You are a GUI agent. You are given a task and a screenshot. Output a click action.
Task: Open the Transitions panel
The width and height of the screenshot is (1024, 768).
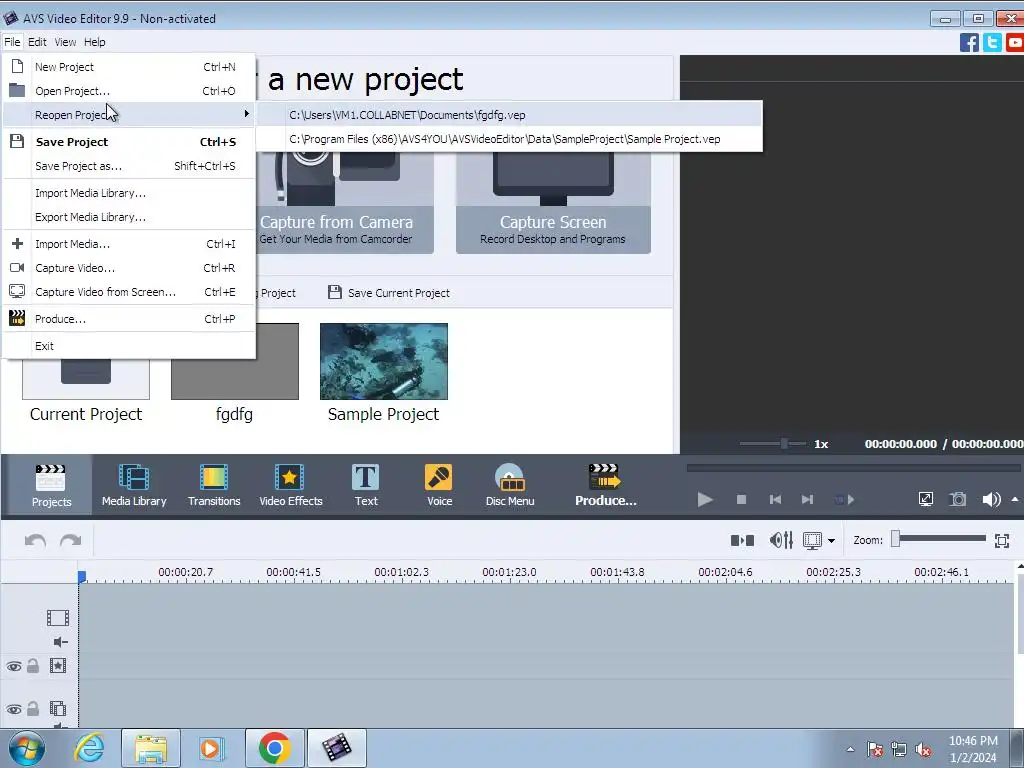[x=214, y=485]
